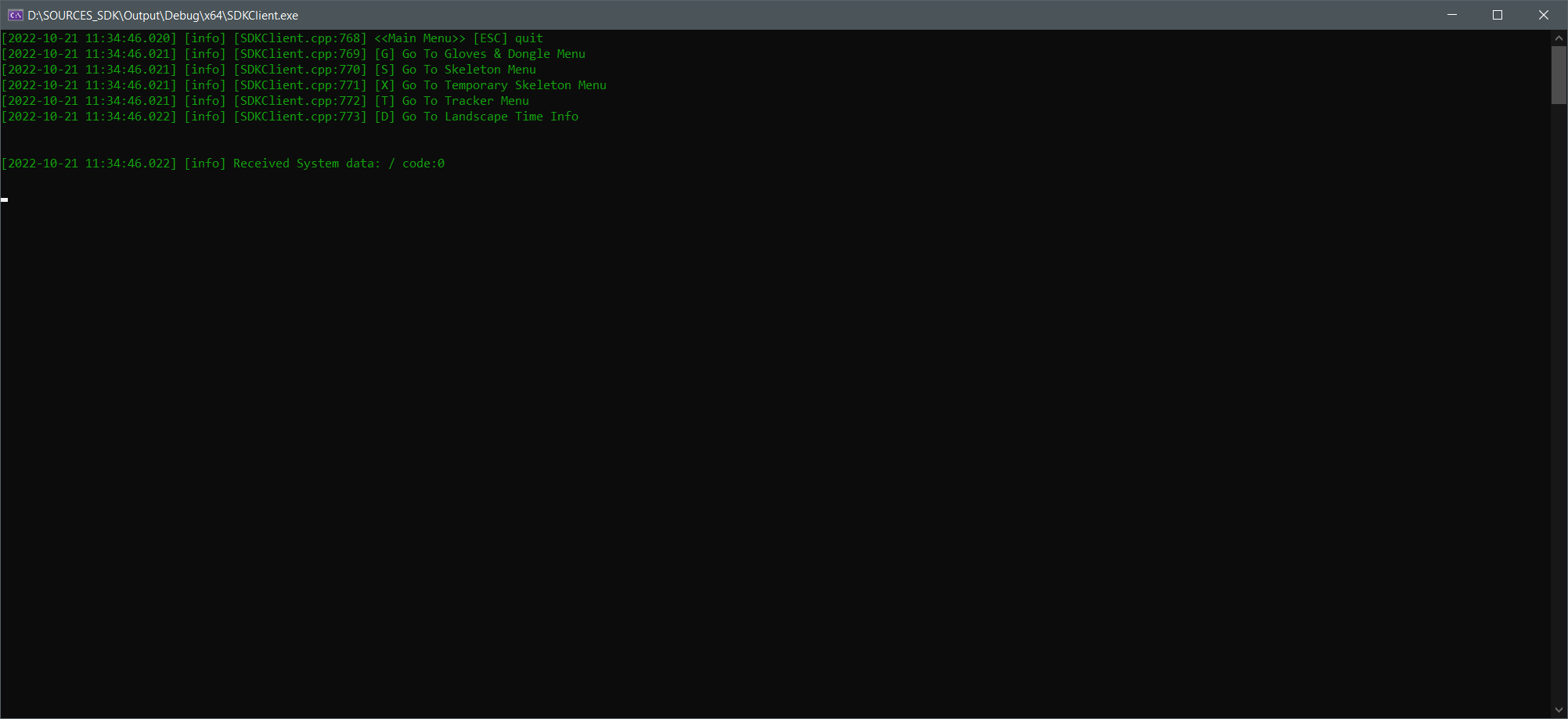Close the SDKClient.exe console window

click(1544, 15)
